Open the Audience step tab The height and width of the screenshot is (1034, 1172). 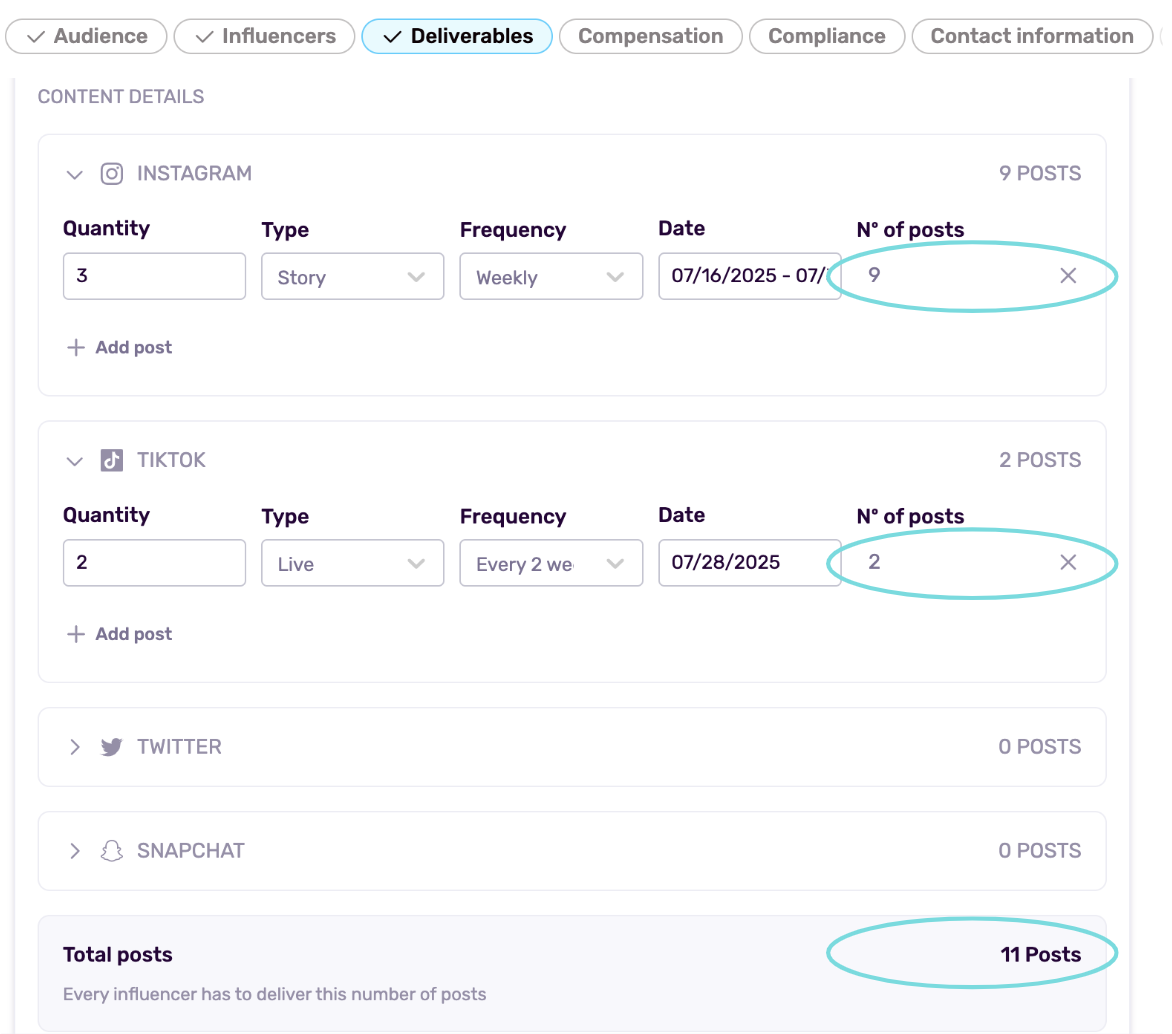[x=86, y=37]
